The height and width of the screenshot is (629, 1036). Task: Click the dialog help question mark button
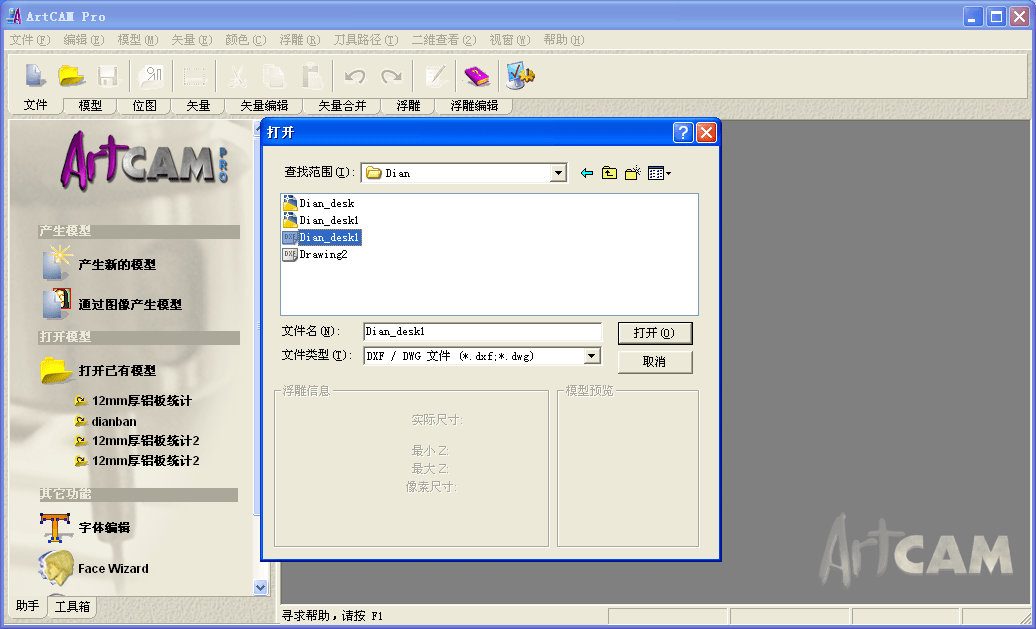(x=683, y=132)
